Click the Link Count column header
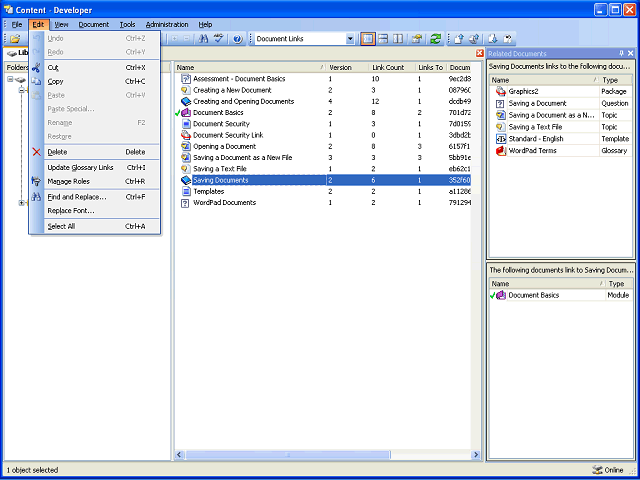Viewport: 640px width, 480px height. 393,67
